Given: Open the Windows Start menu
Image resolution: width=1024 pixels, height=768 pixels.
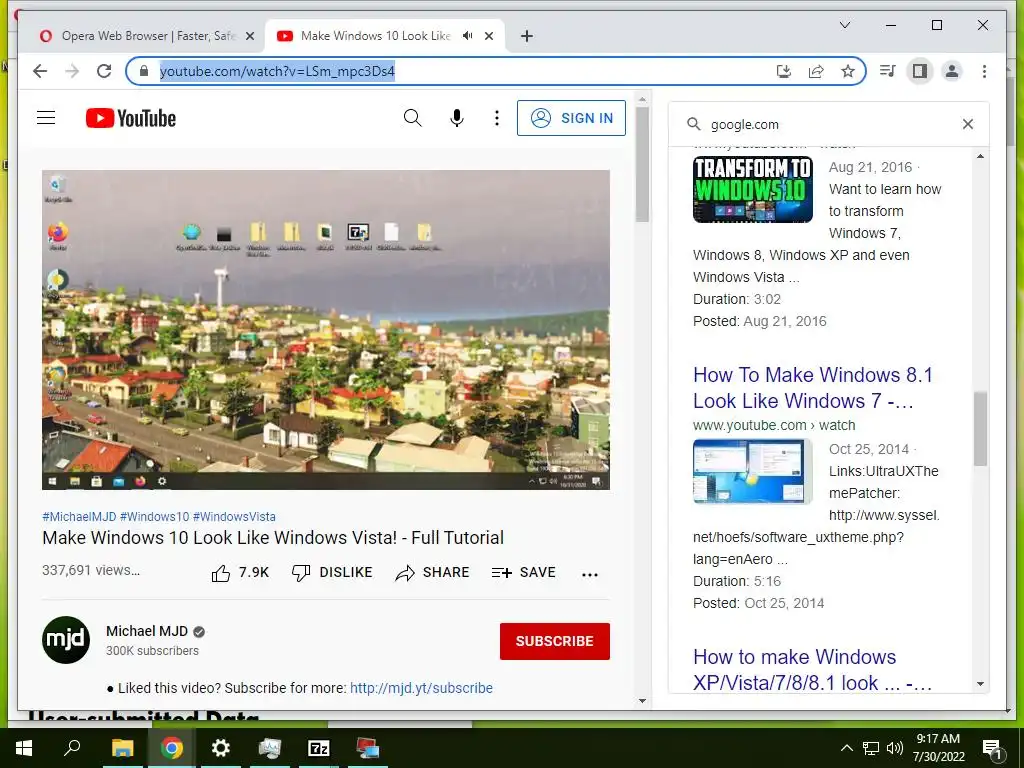Looking at the screenshot, I should click(24, 748).
